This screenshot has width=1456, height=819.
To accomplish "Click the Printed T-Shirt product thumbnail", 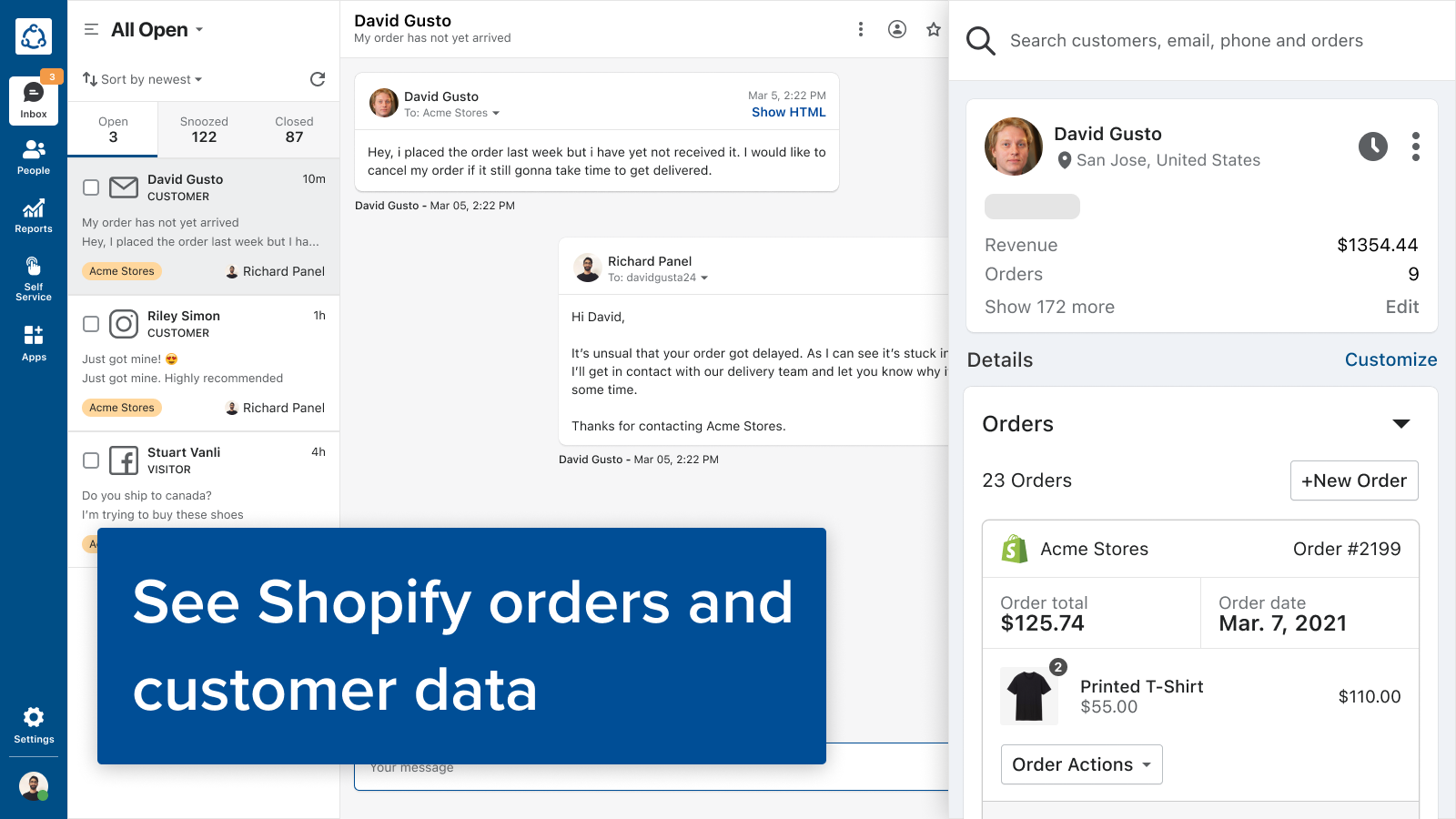I will pos(1029,696).
